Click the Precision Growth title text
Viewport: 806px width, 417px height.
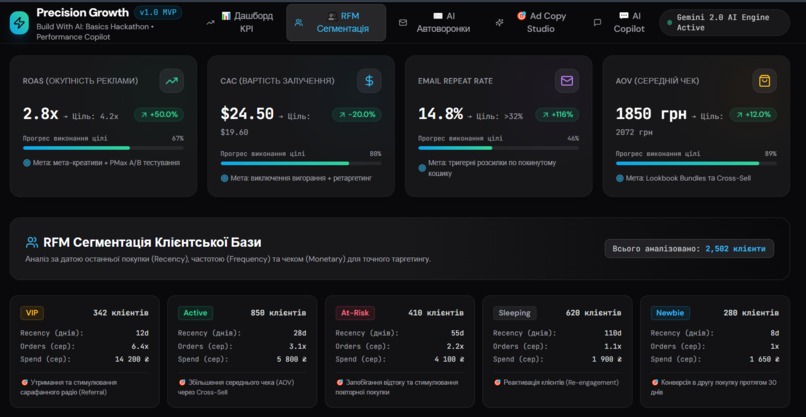click(83, 12)
